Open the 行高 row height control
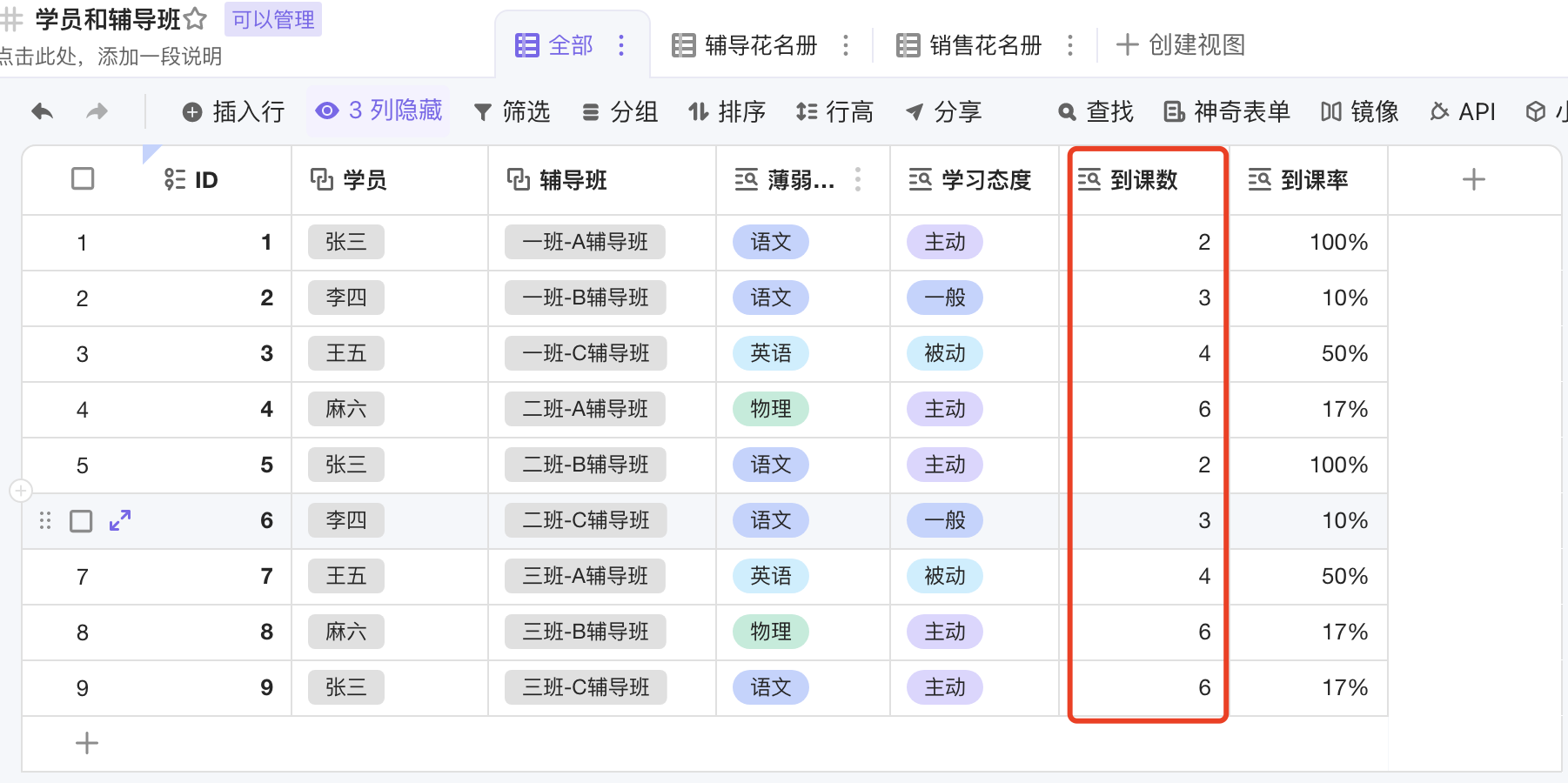Viewport: 1568px width, 783px height. [834, 111]
